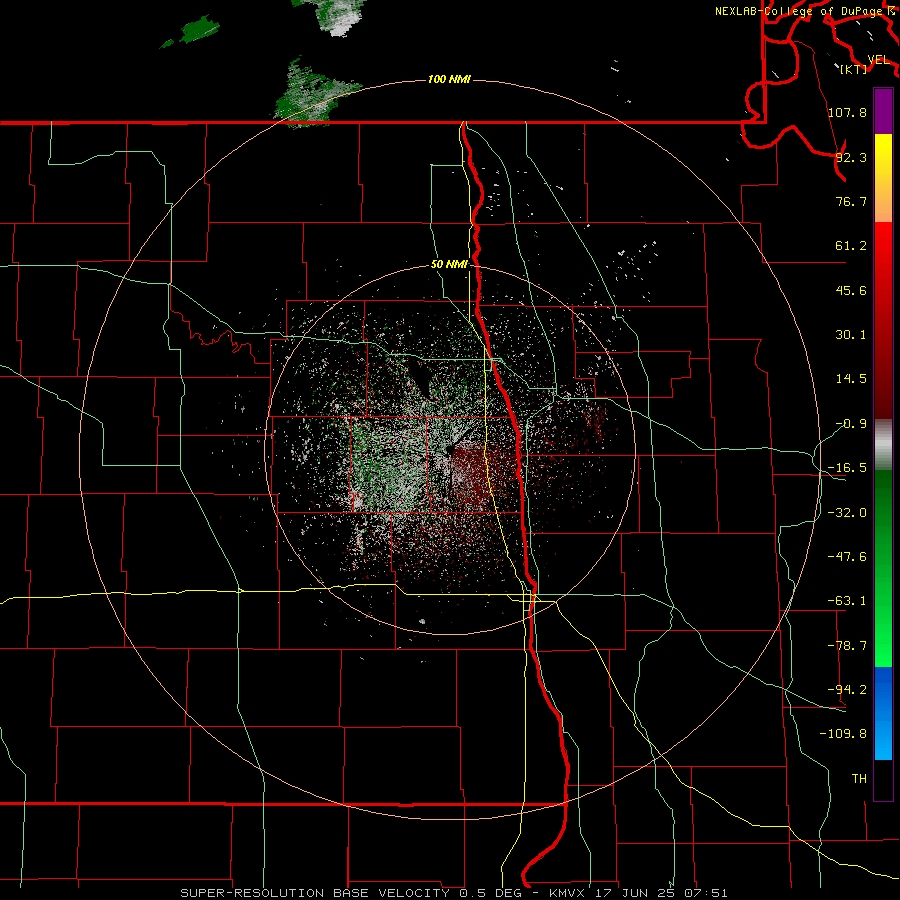Click the -47.6 velocity scale value
This screenshot has width=900, height=900.
847,557
